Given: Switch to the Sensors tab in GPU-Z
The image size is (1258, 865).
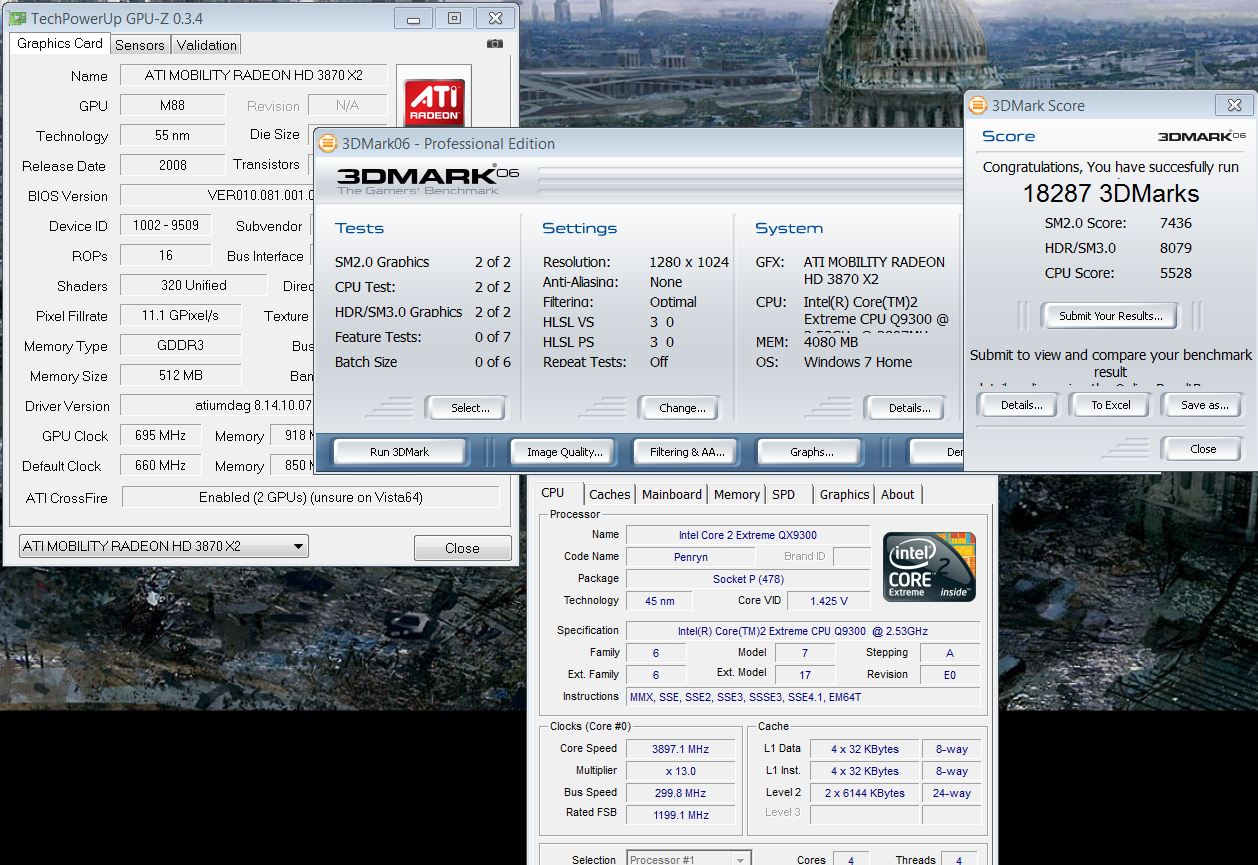Looking at the screenshot, I should coord(139,45).
